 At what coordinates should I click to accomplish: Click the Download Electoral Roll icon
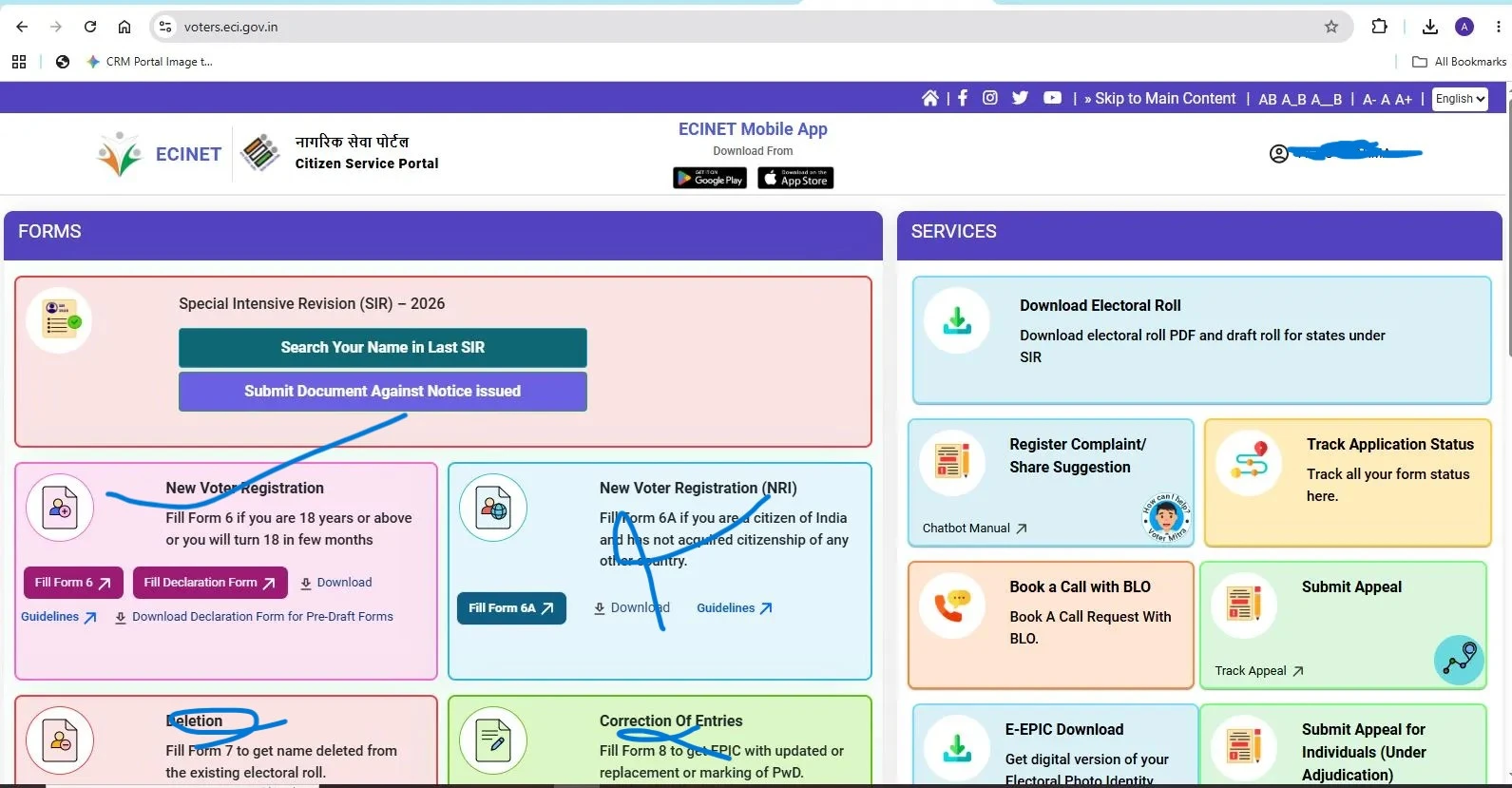coord(957,320)
